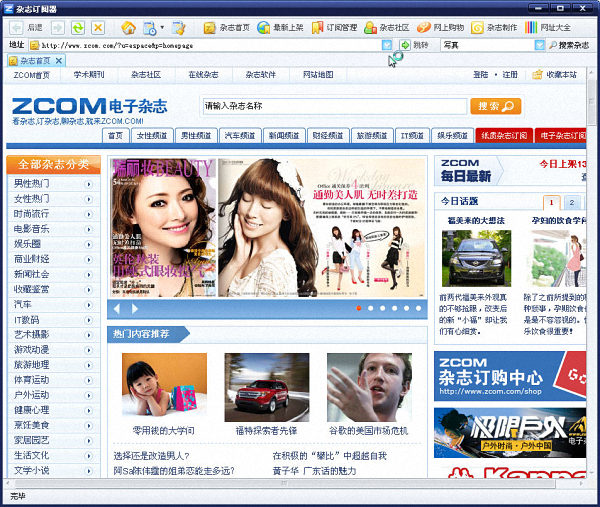Click the previous slide arrow on banner
The image size is (600, 507).
point(116,308)
